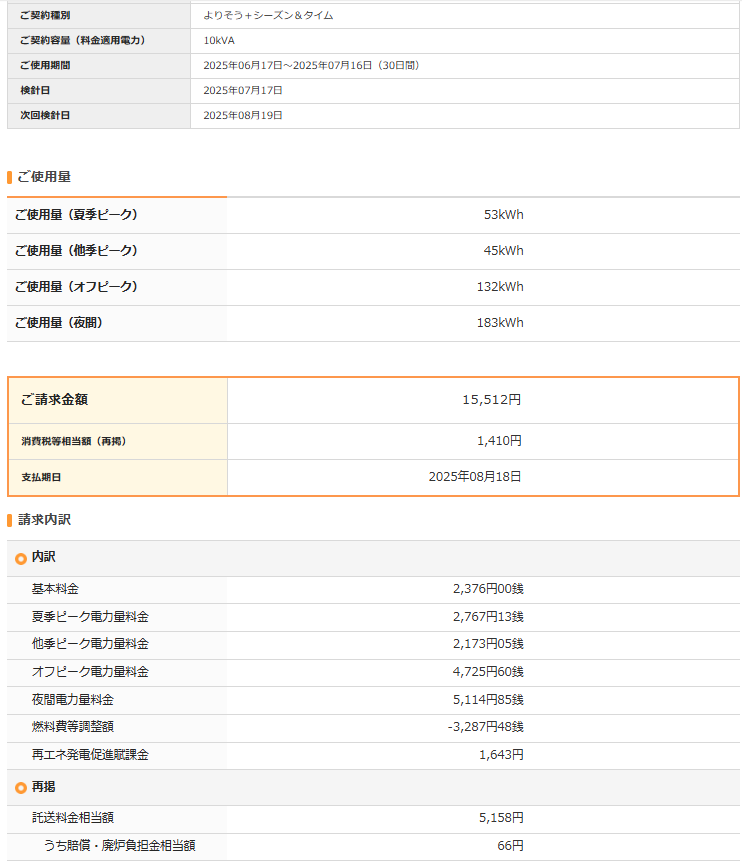742x866 pixels.
Task: Click the 10kVA contract capacity value
Action: 219,40
